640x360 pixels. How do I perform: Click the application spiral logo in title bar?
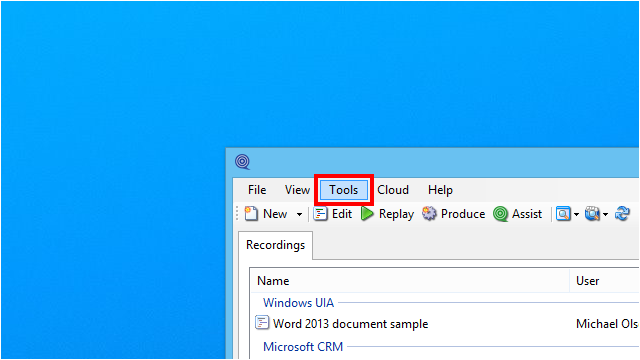[x=242, y=162]
